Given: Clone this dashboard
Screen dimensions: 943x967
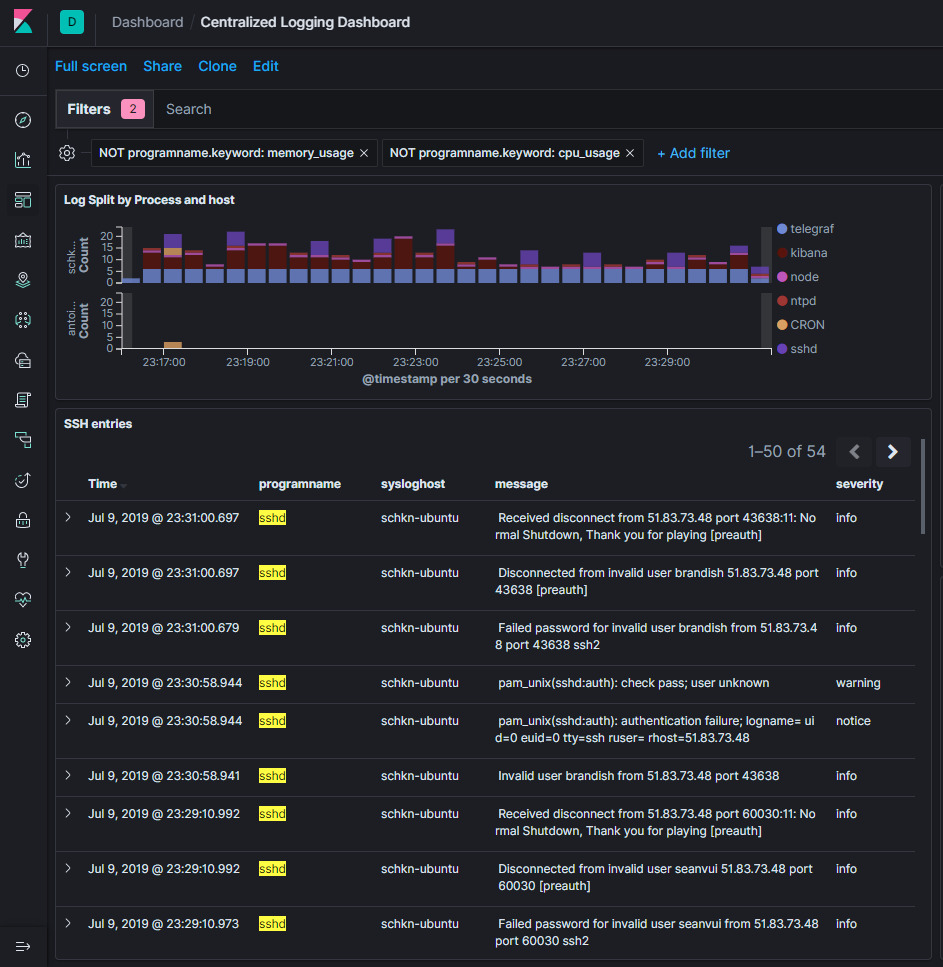Looking at the screenshot, I should coord(217,66).
